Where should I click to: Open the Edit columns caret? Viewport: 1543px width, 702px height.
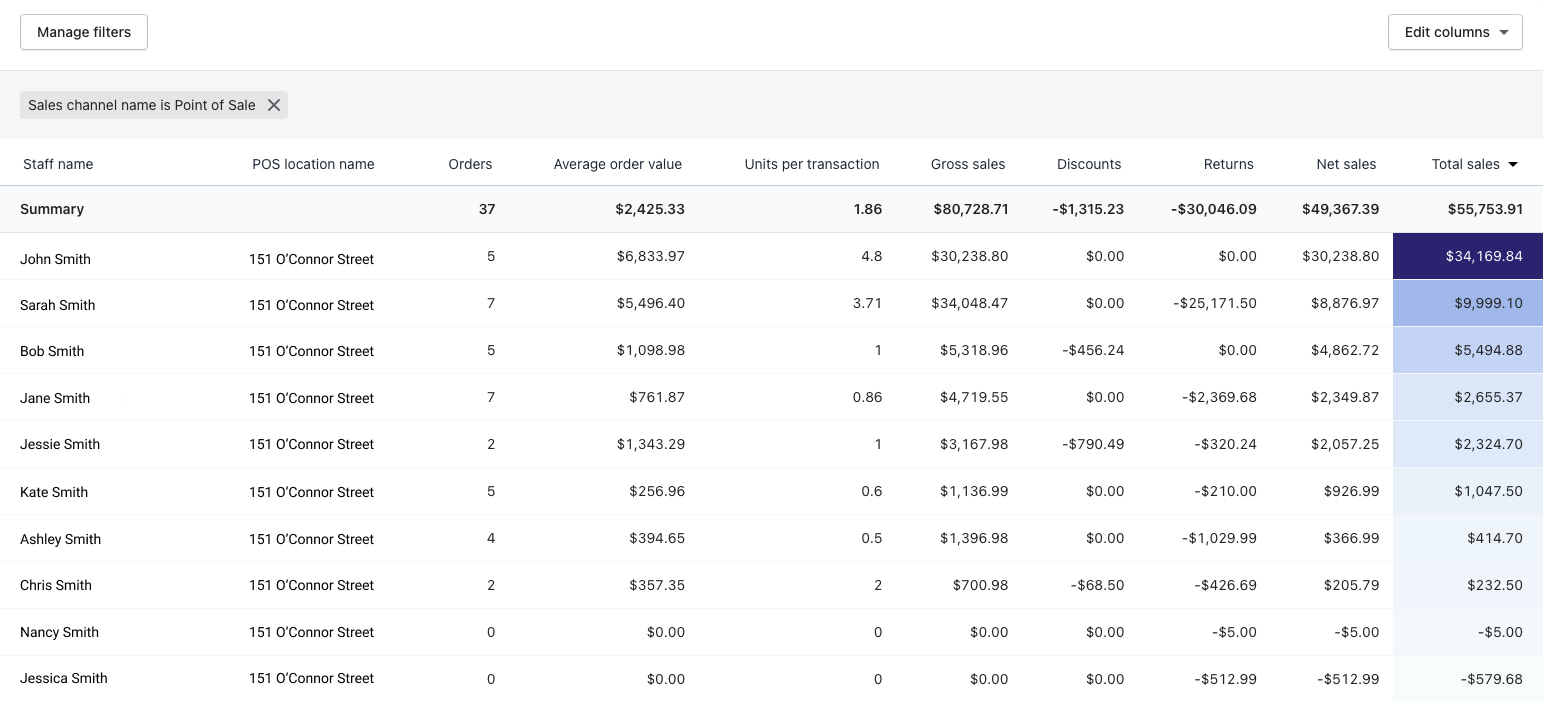coord(1505,31)
